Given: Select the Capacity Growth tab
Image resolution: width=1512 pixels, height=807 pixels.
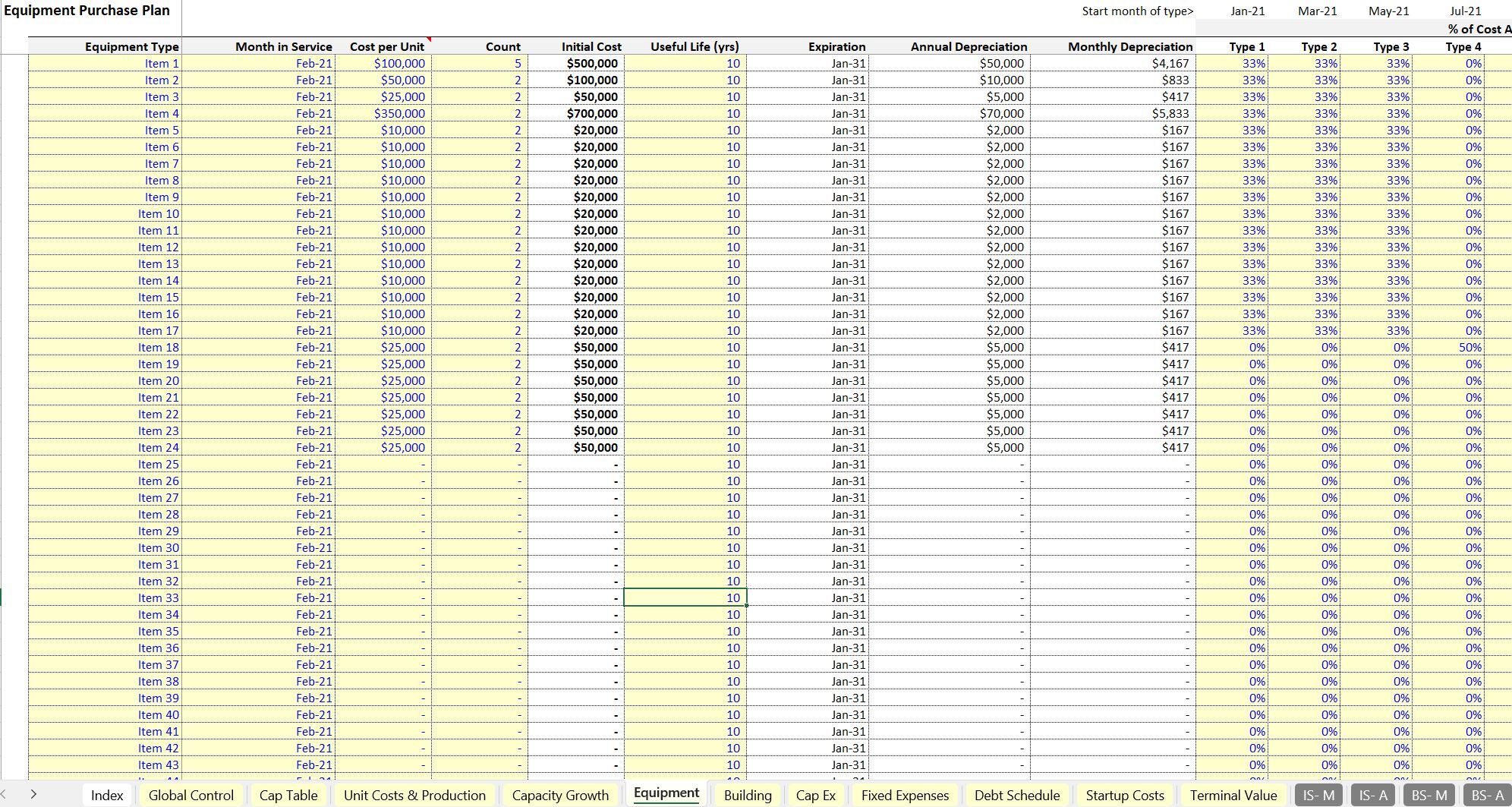Looking at the screenshot, I should coord(560,795).
